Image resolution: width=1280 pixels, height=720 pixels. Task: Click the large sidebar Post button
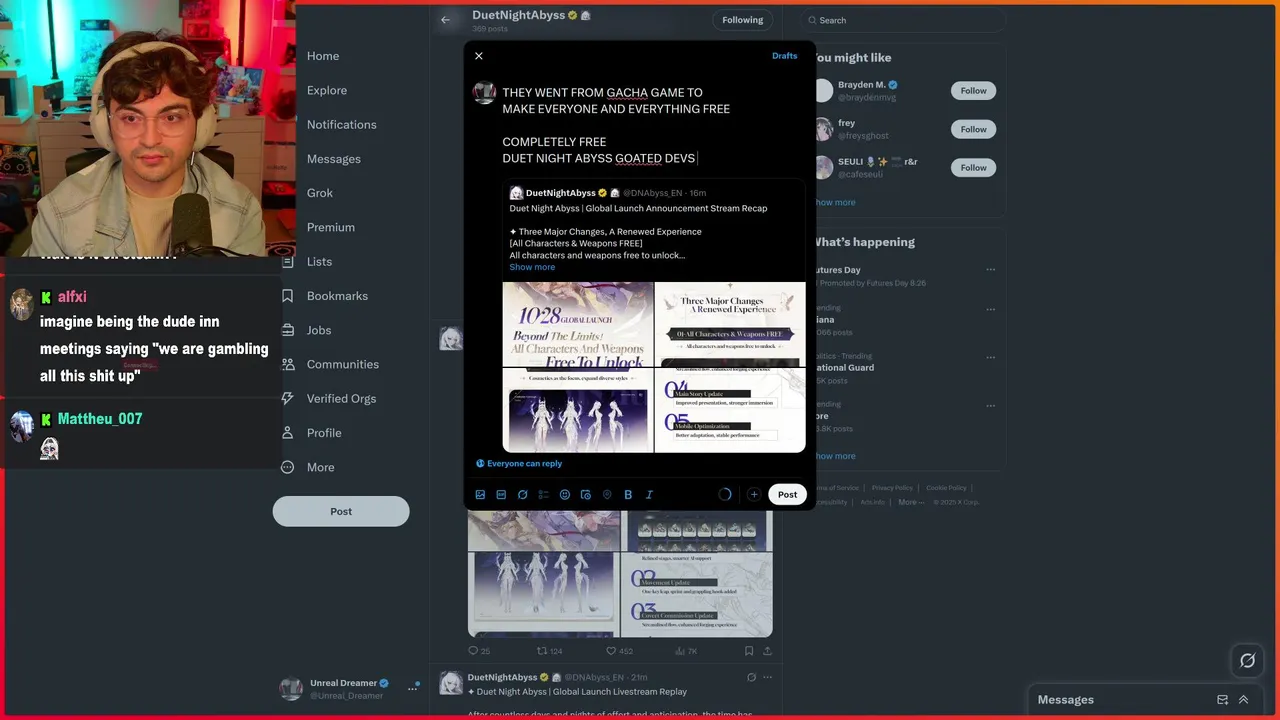[341, 511]
